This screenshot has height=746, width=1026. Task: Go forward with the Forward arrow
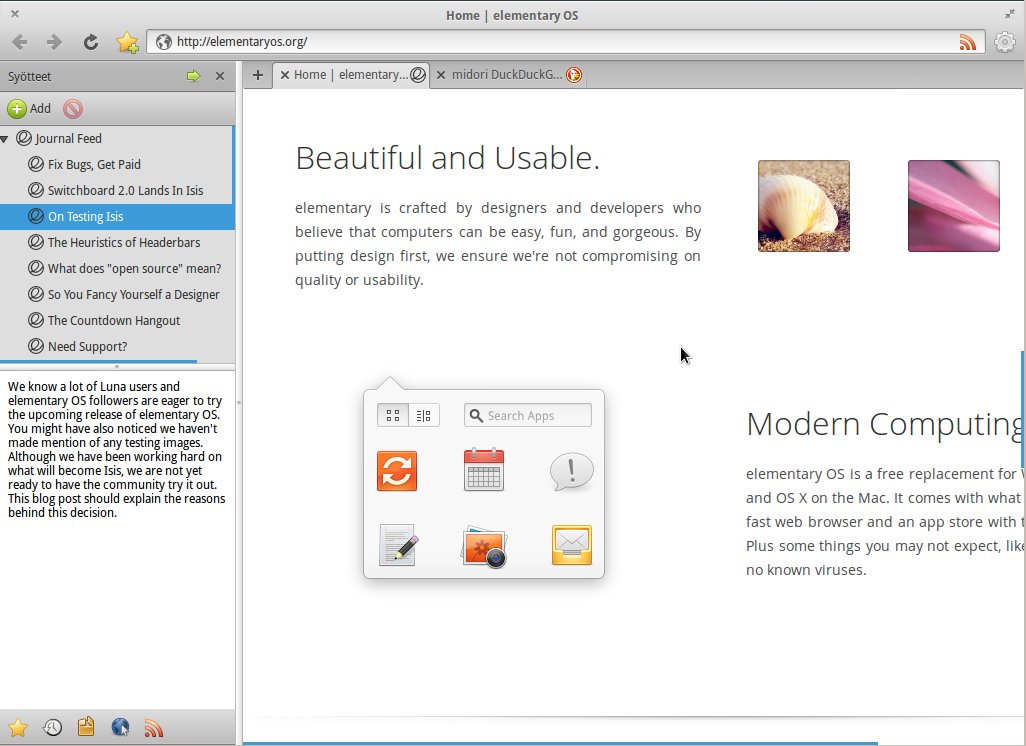click(x=54, y=42)
